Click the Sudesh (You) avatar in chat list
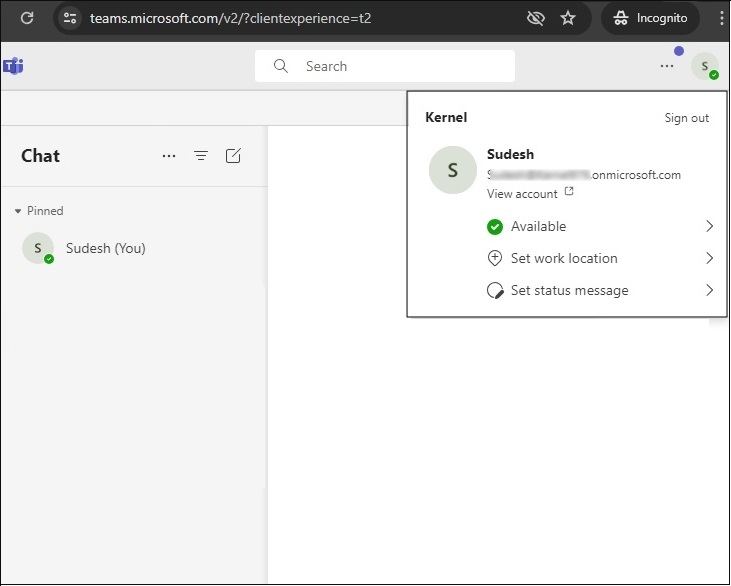Image resolution: width=731 pixels, height=586 pixels. tap(38, 248)
